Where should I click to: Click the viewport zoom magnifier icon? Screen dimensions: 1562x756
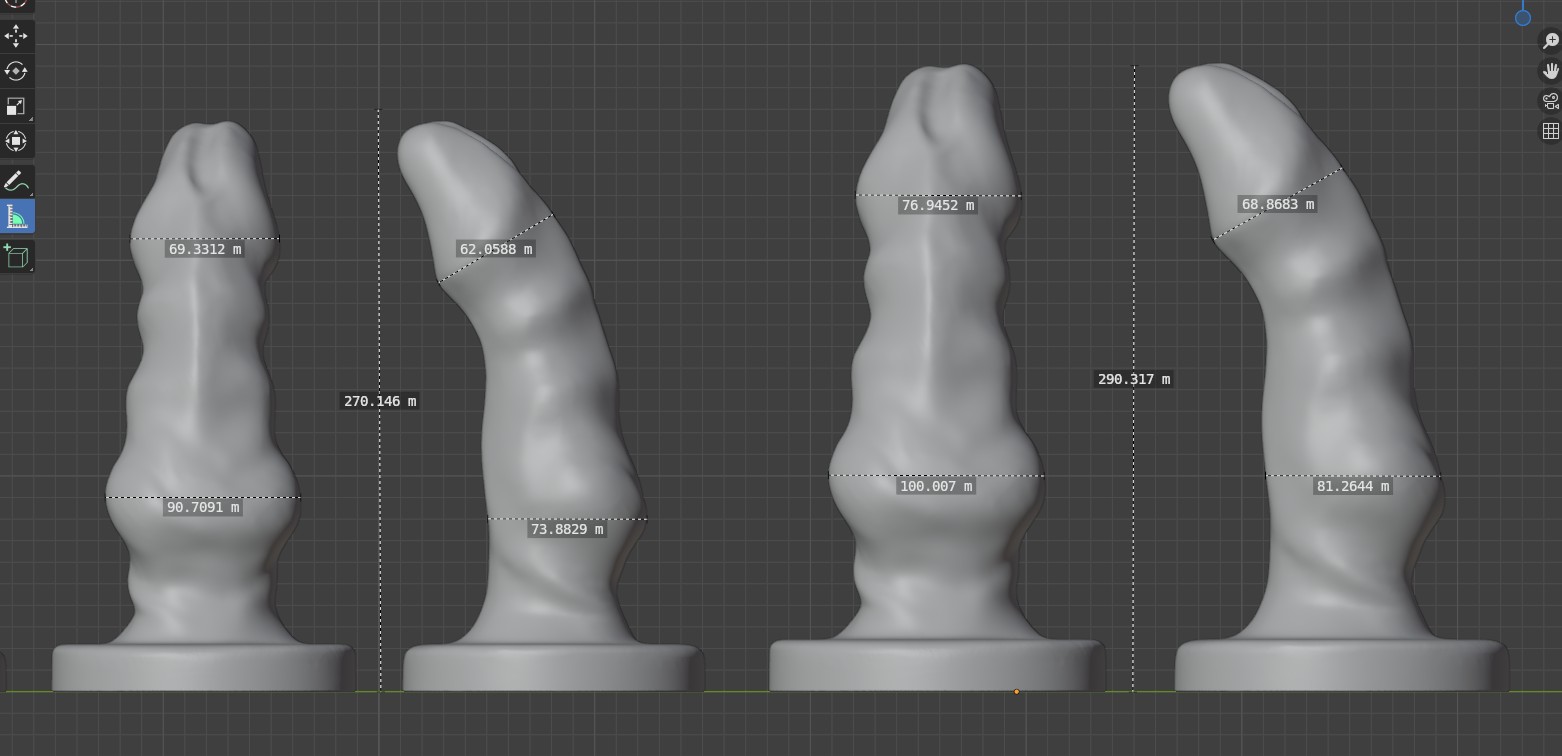point(1550,41)
